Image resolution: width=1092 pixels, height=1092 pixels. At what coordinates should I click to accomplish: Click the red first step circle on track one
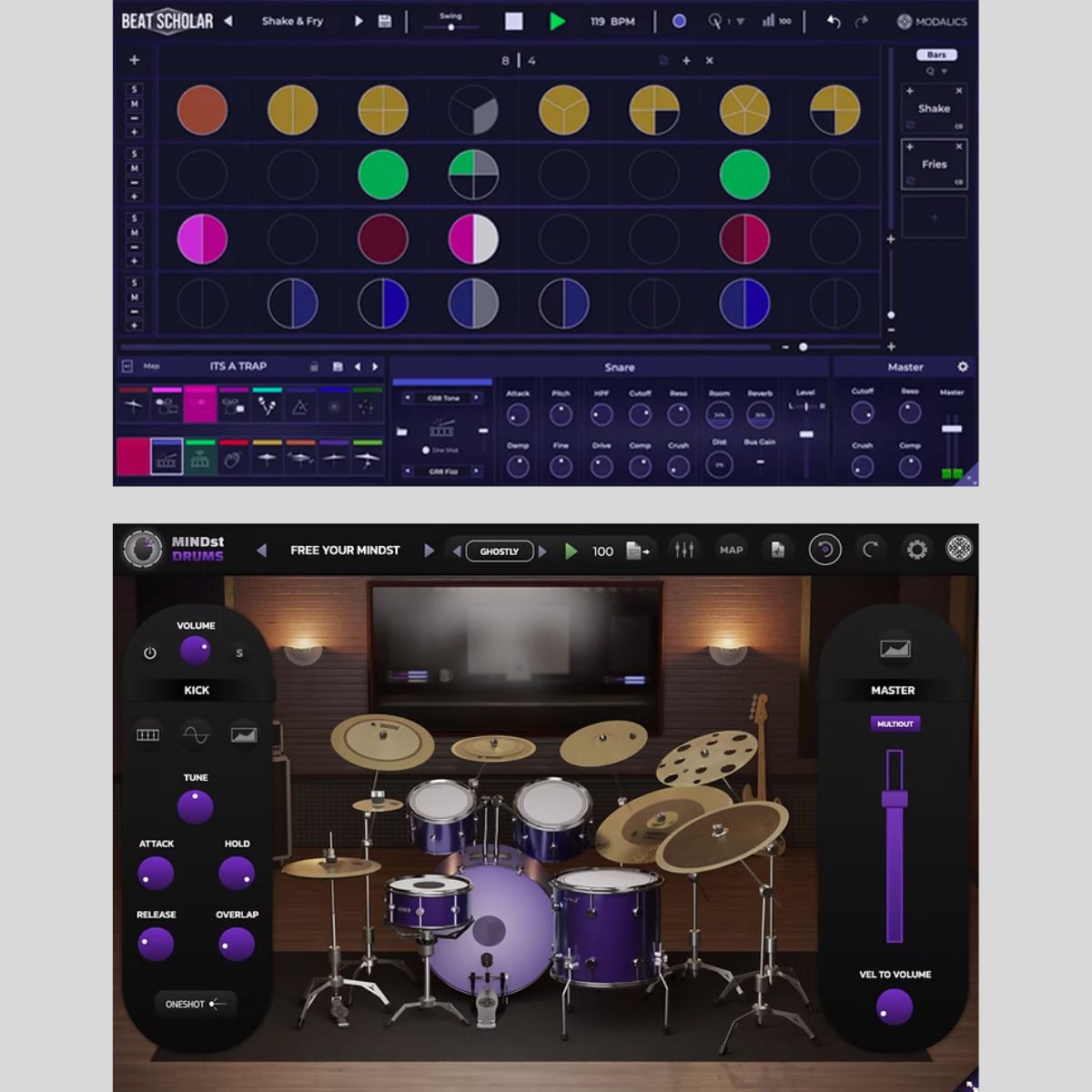(202, 110)
